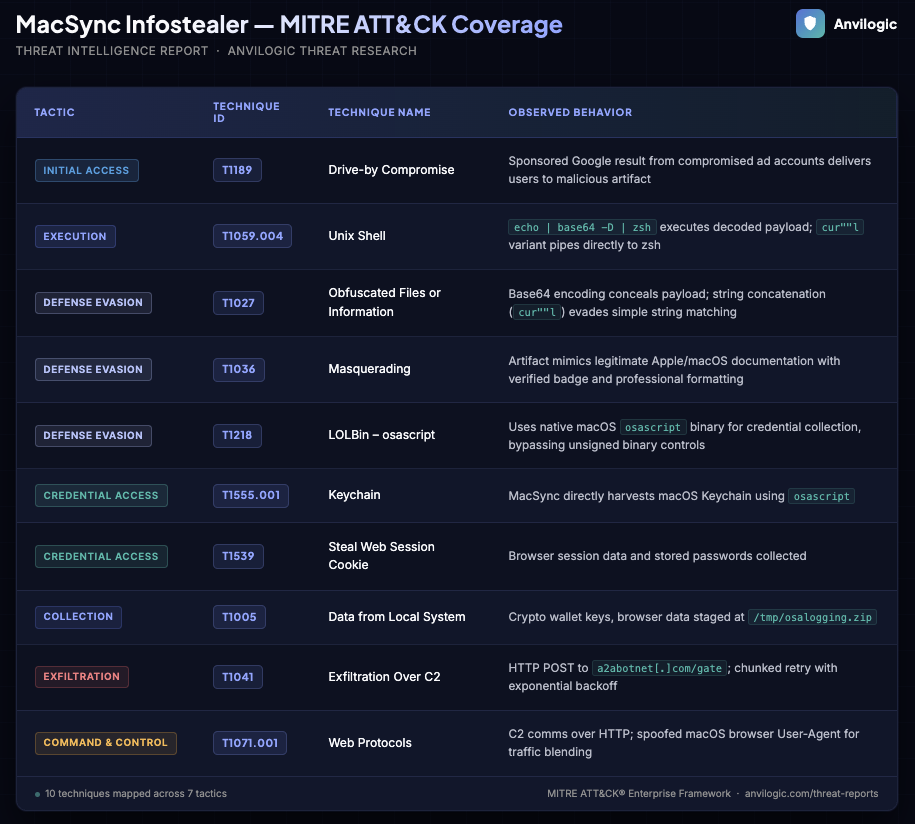Viewport: 915px width, 824px height.
Task: Select the OBSERVED BEHAVIOR column header
Action: point(570,112)
